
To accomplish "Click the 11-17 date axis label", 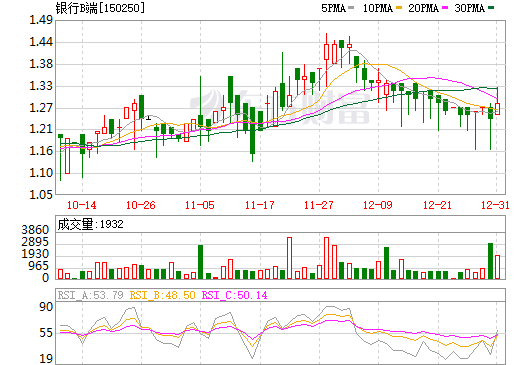I will point(260,205).
